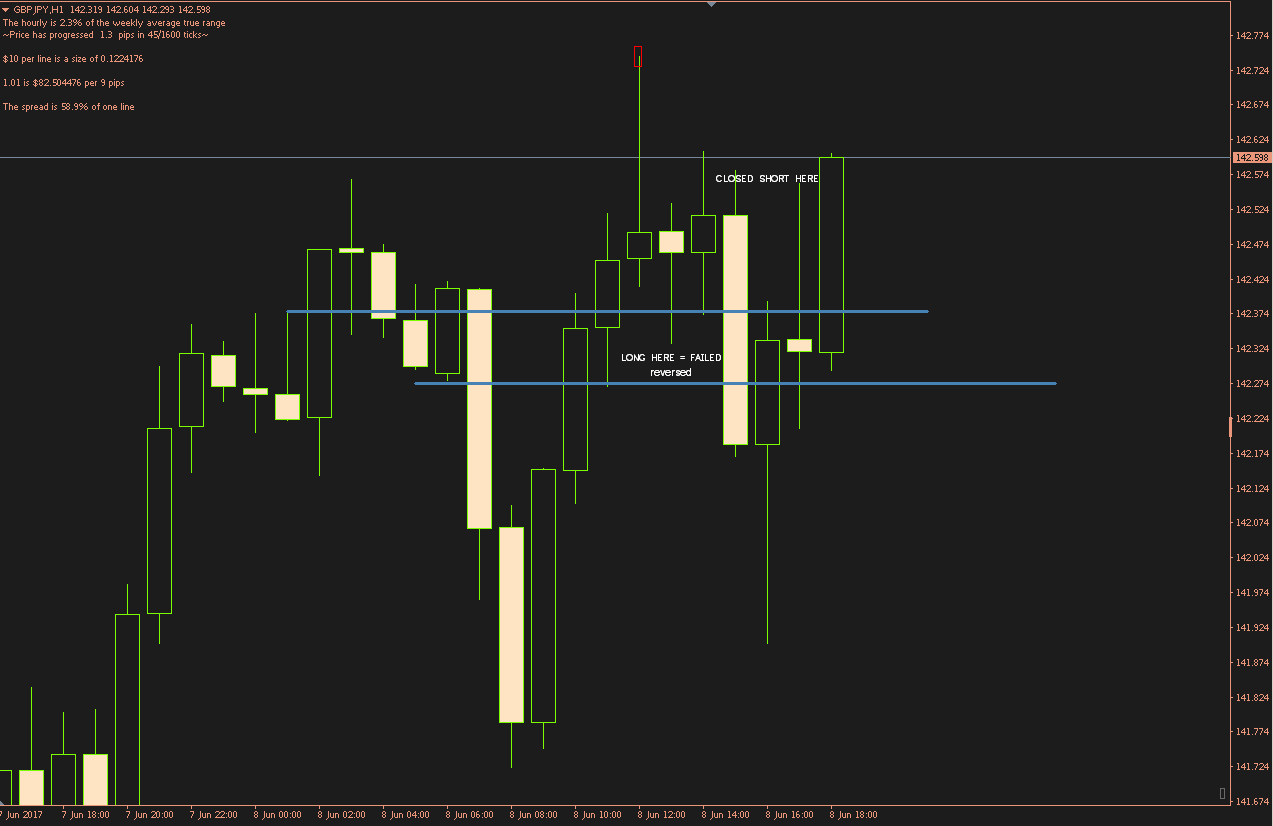Click the '8 Jun 04:00' time axis label
Screen dimensions: 1273x826
[x=406, y=815]
